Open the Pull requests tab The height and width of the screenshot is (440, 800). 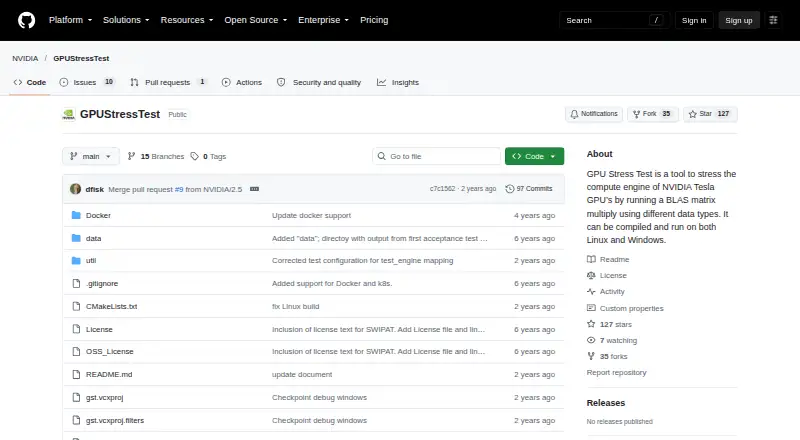pos(168,82)
